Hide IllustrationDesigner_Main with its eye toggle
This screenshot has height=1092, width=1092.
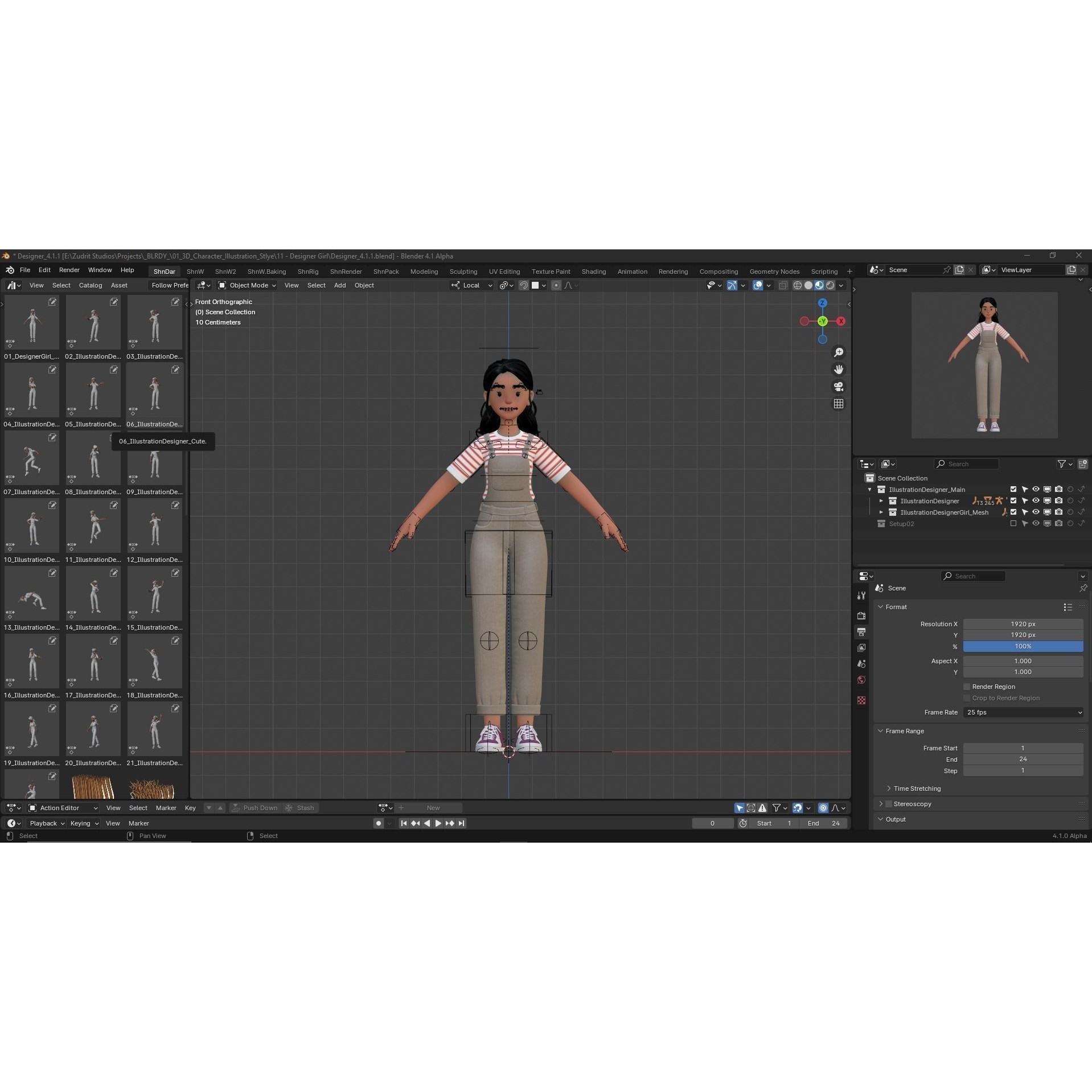point(1035,489)
